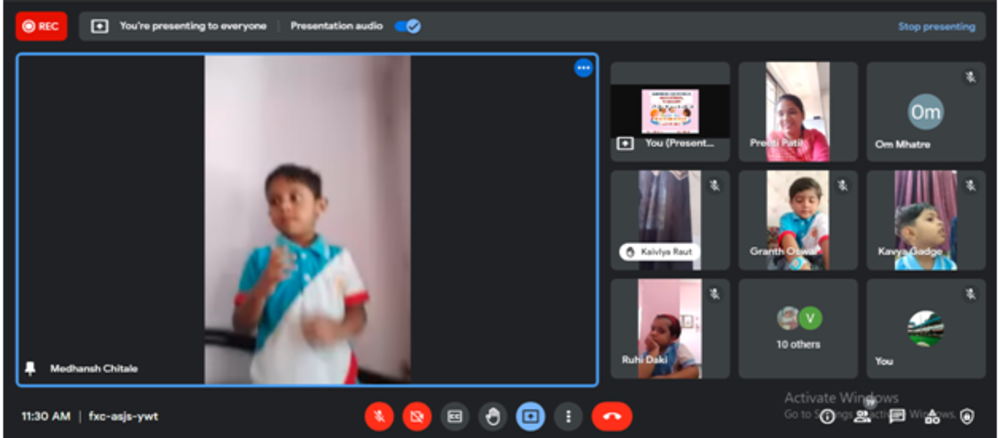Expand the 10 others participant tile
1000x438 pixels.
(x=798, y=328)
